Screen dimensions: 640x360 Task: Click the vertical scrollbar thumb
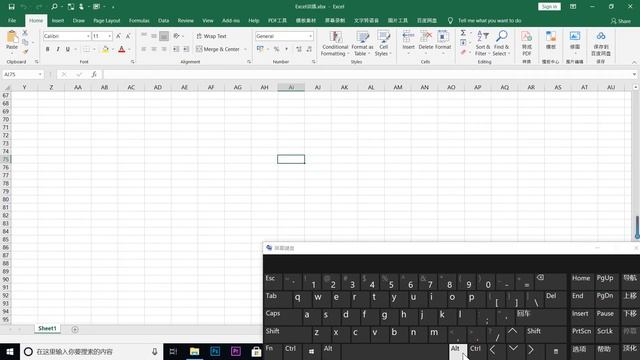point(637,227)
